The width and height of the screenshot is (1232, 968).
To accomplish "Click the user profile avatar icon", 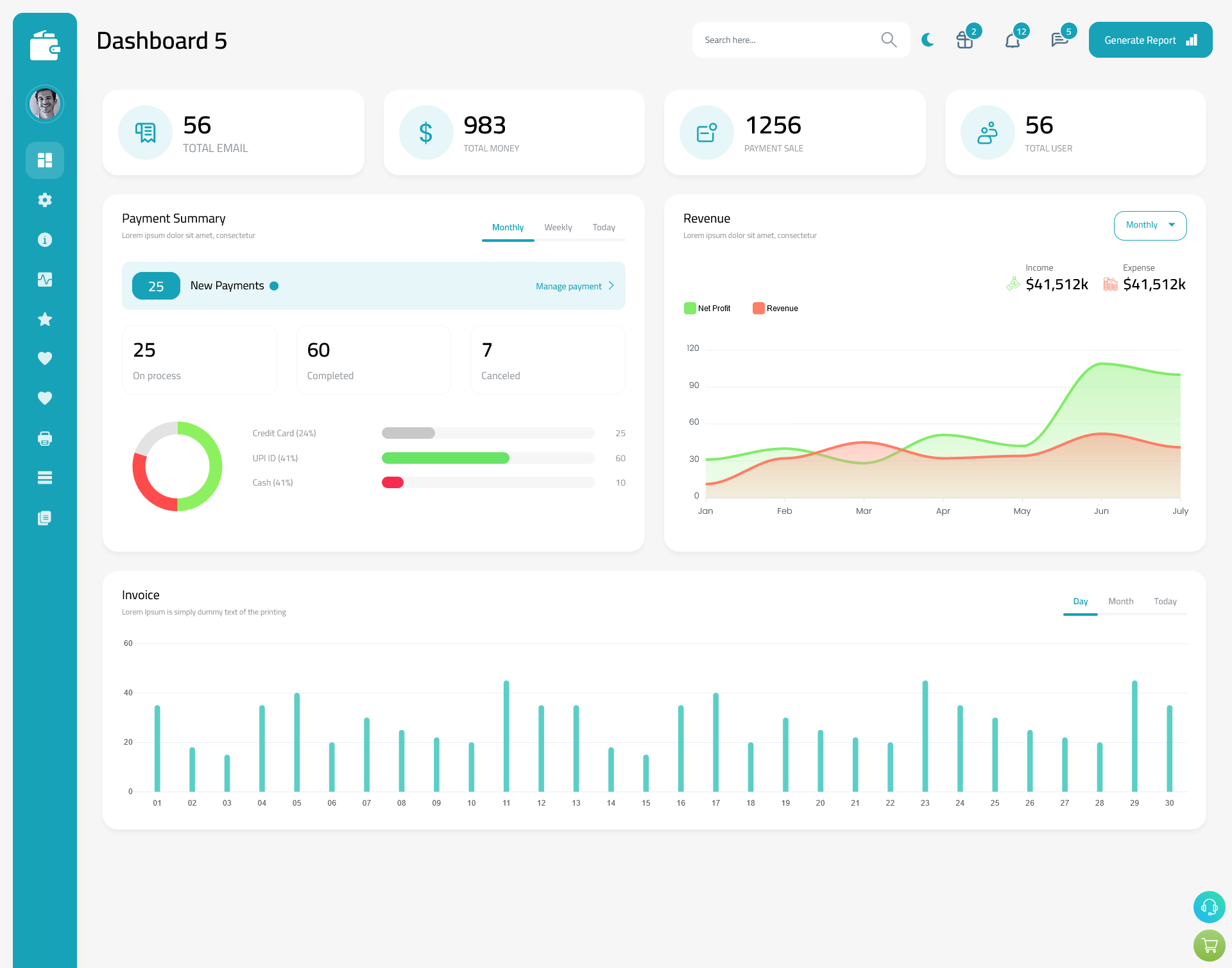I will pos(45,103).
